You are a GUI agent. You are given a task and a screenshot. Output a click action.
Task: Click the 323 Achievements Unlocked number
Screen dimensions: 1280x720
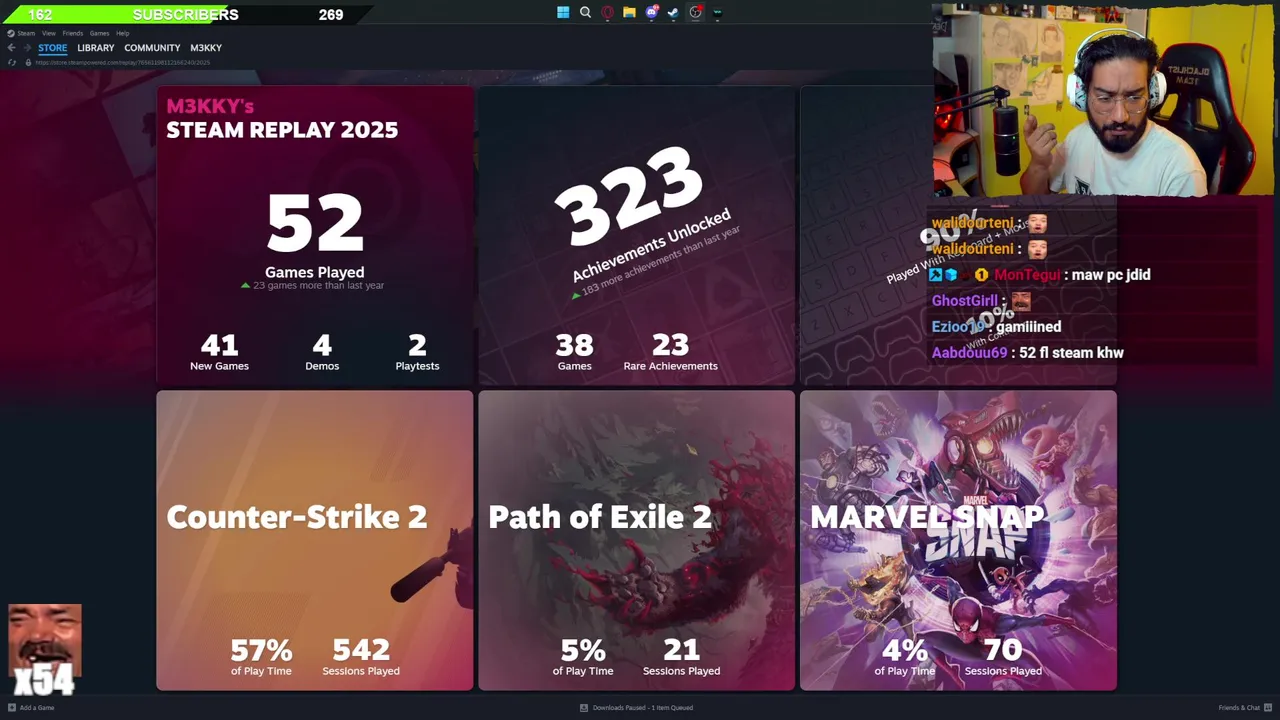pyautogui.click(x=629, y=197)
